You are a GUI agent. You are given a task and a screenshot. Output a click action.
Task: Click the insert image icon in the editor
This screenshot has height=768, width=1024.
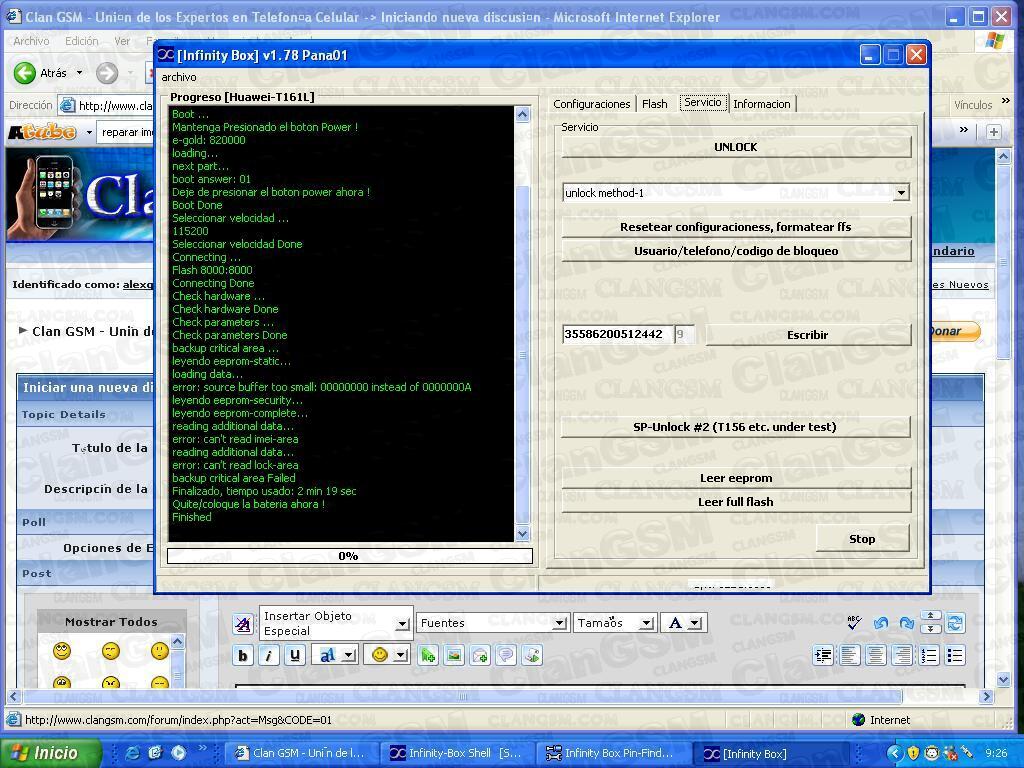(454, 655)
